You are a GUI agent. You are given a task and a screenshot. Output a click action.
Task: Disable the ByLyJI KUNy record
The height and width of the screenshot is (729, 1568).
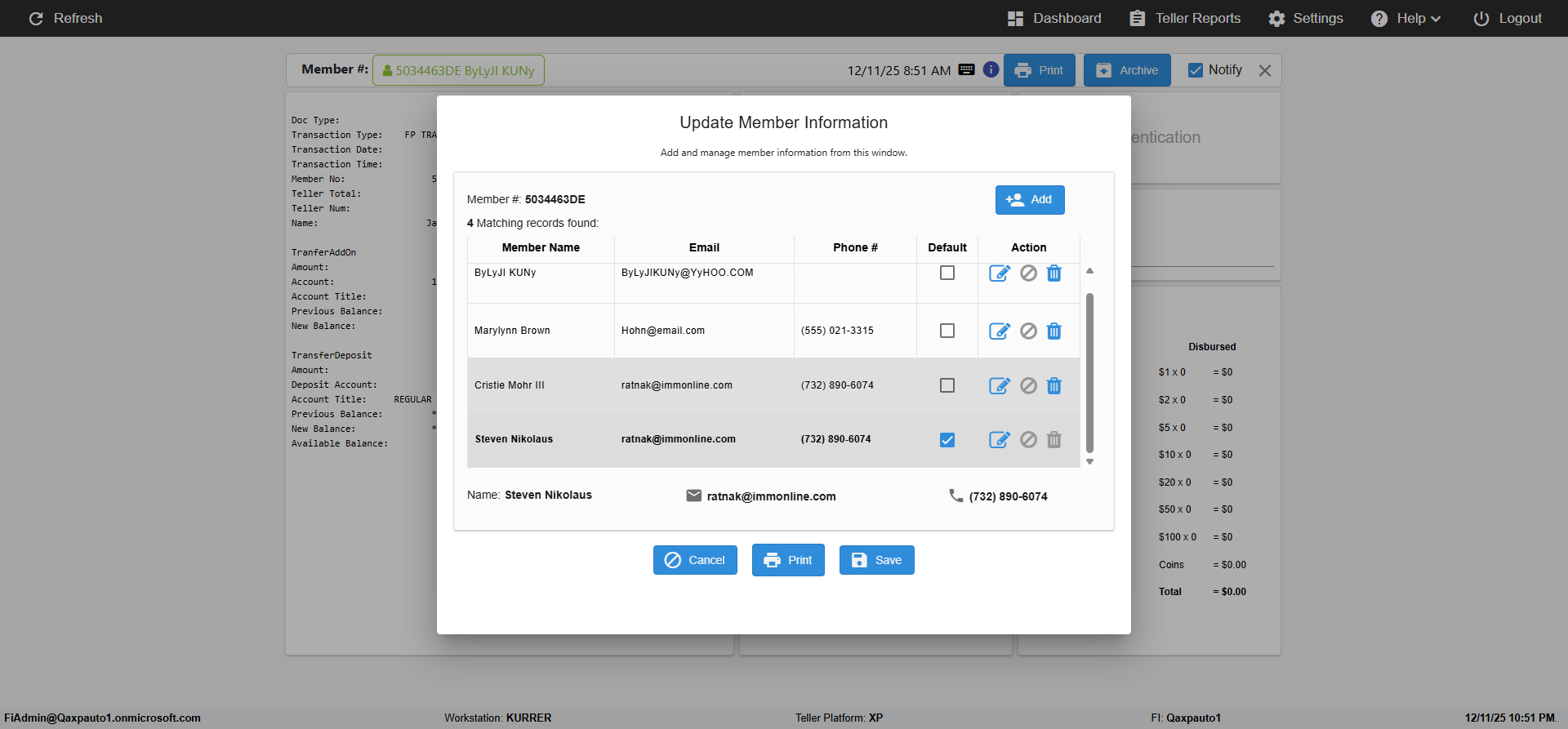[x=1029, y=273]
